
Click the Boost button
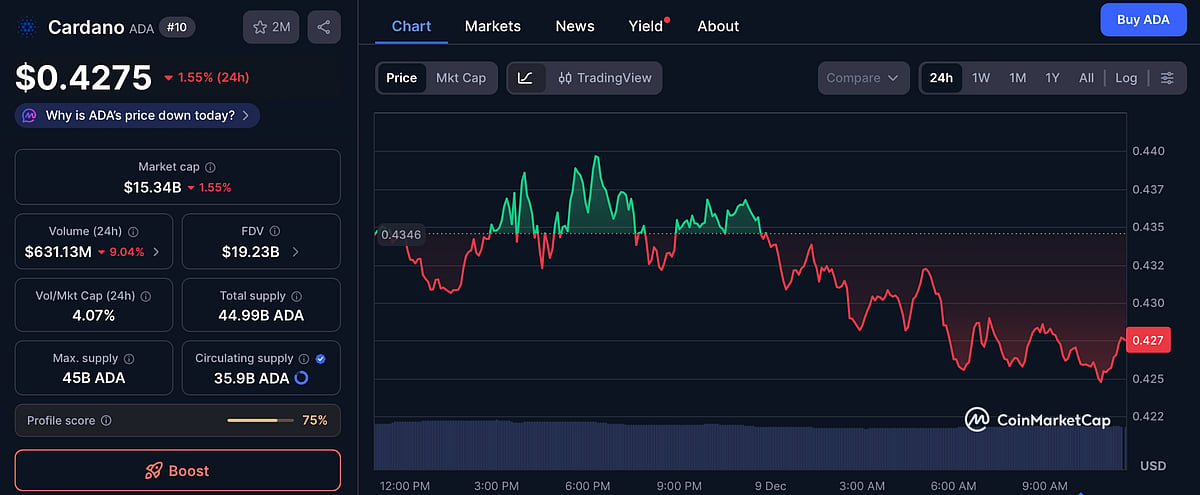[x=178, y=470]
